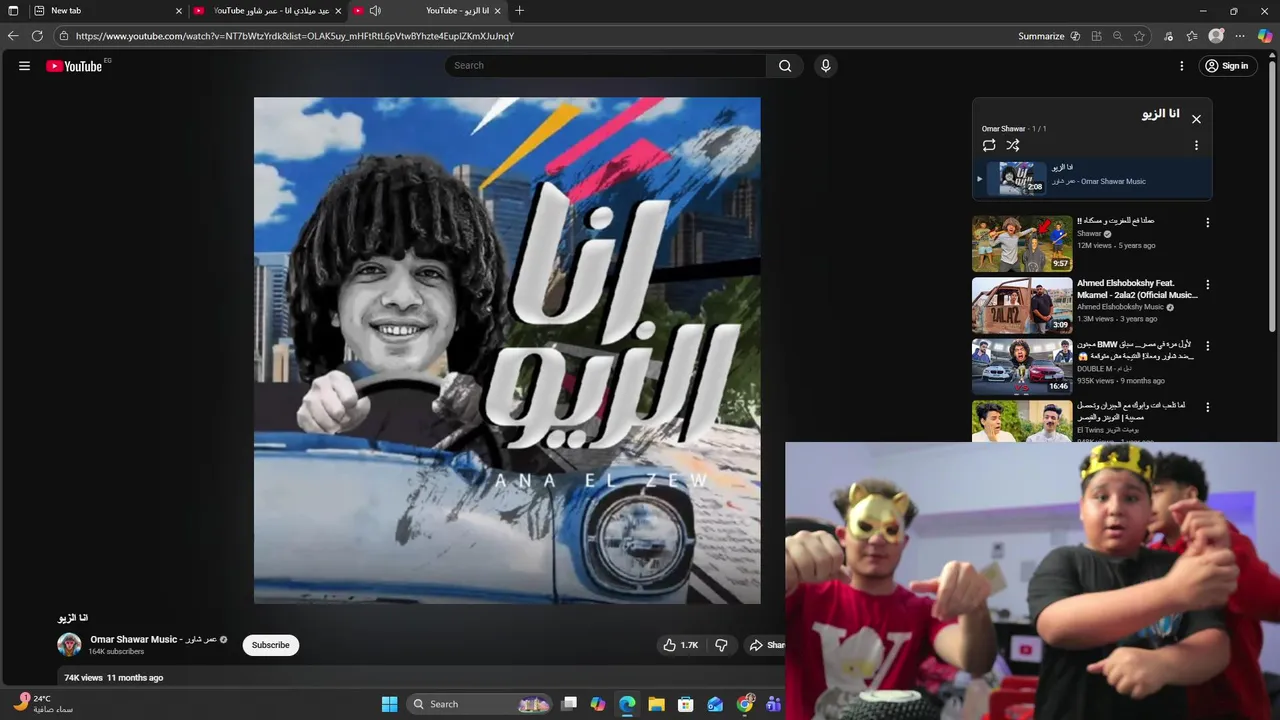1280x720 pixels.
Task: Add this page to favorites
Action: [x=1139, y=36]
